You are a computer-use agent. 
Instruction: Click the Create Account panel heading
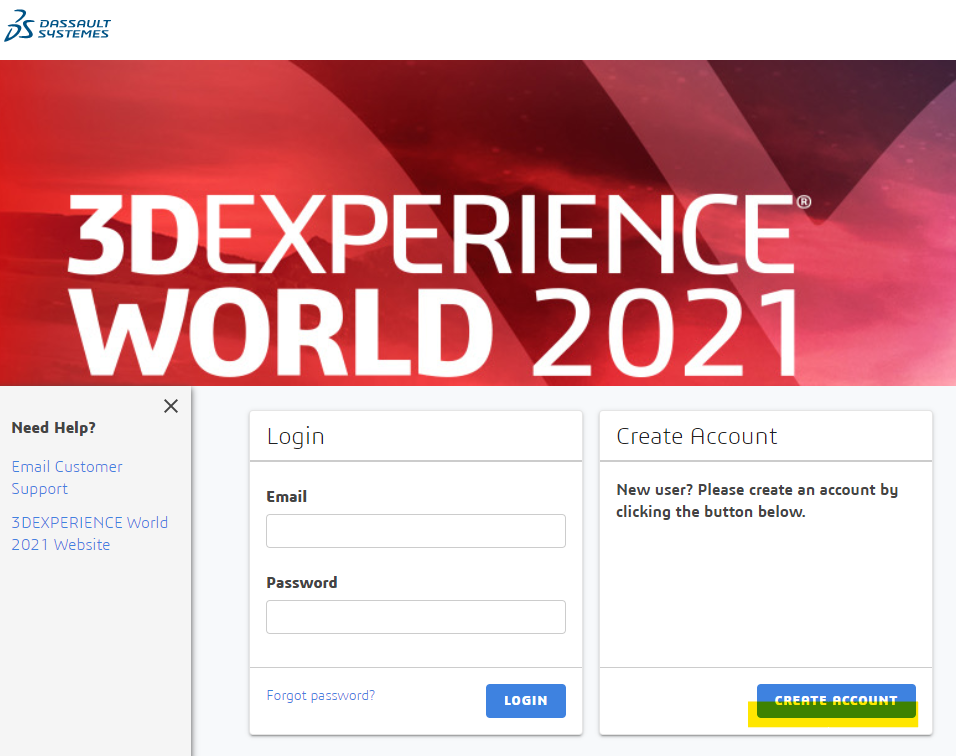(x=696, y=437)
